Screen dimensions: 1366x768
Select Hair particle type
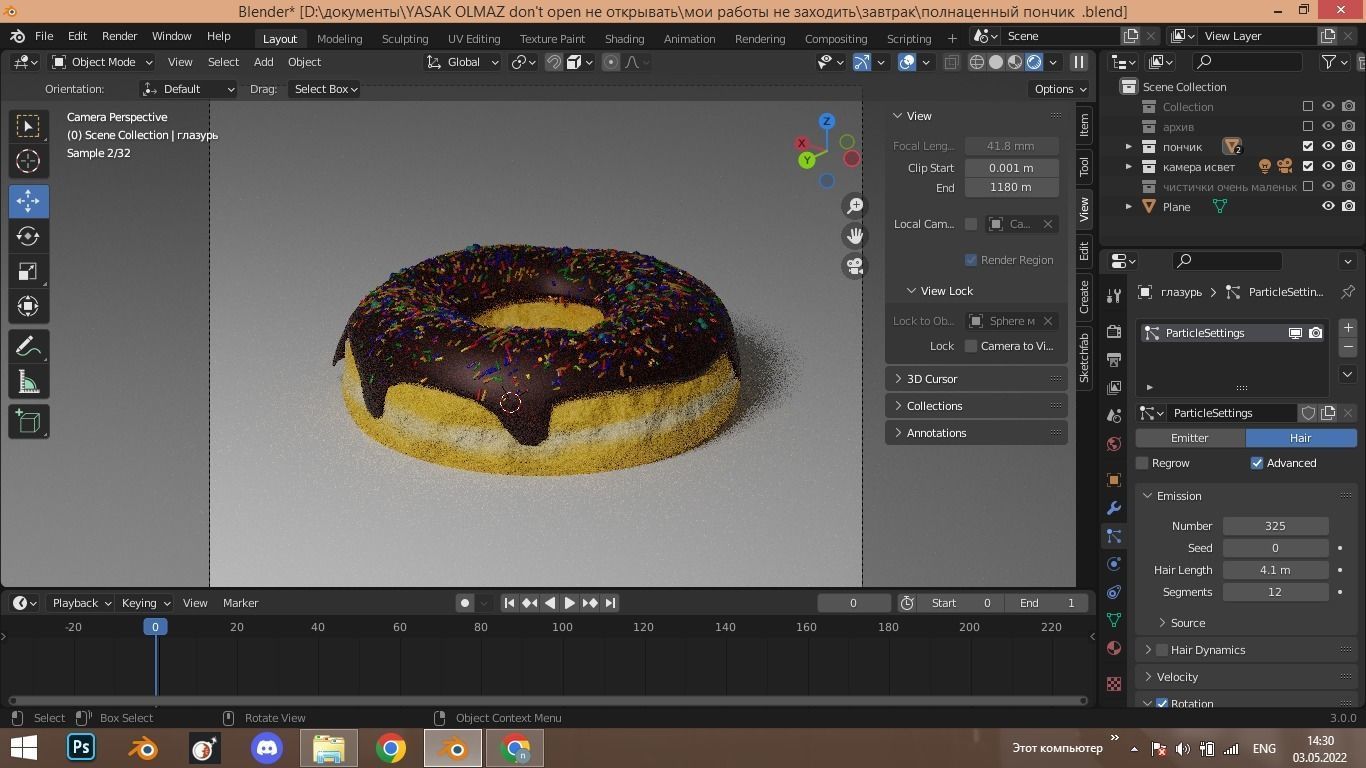[1301, 438]
